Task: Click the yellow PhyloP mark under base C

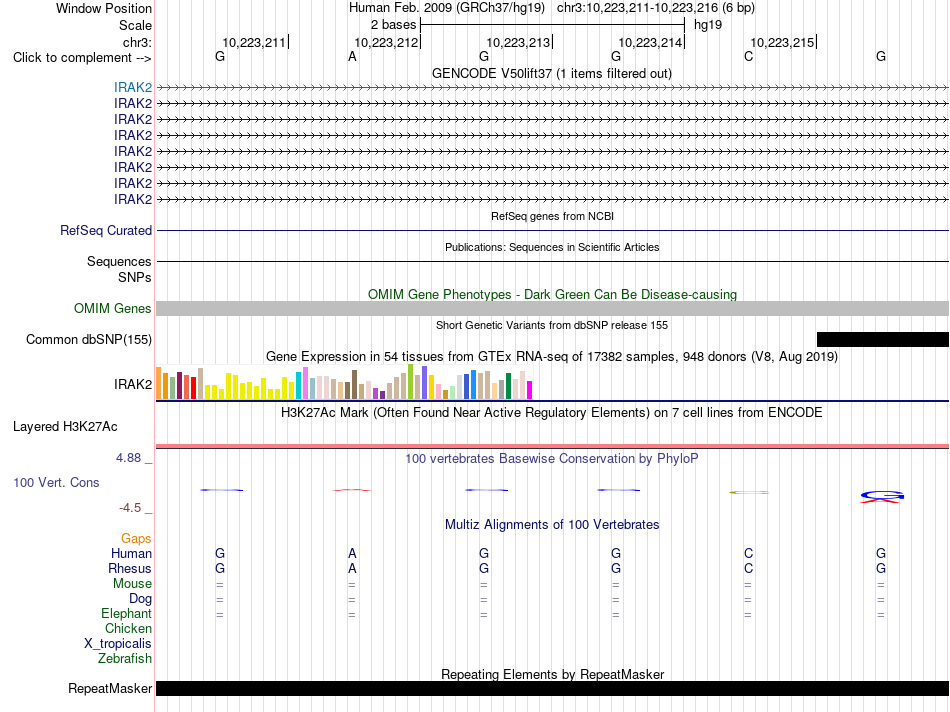Action: [749, 493]
